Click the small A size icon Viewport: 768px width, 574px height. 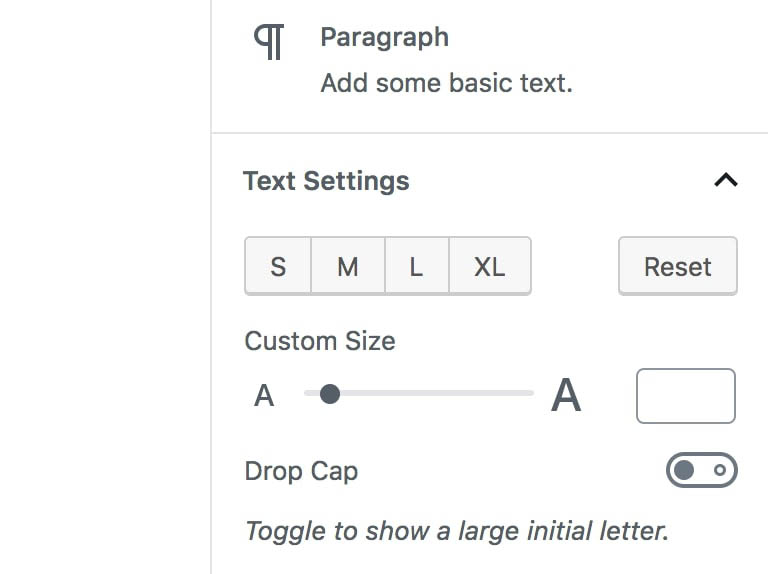(264, 395)
